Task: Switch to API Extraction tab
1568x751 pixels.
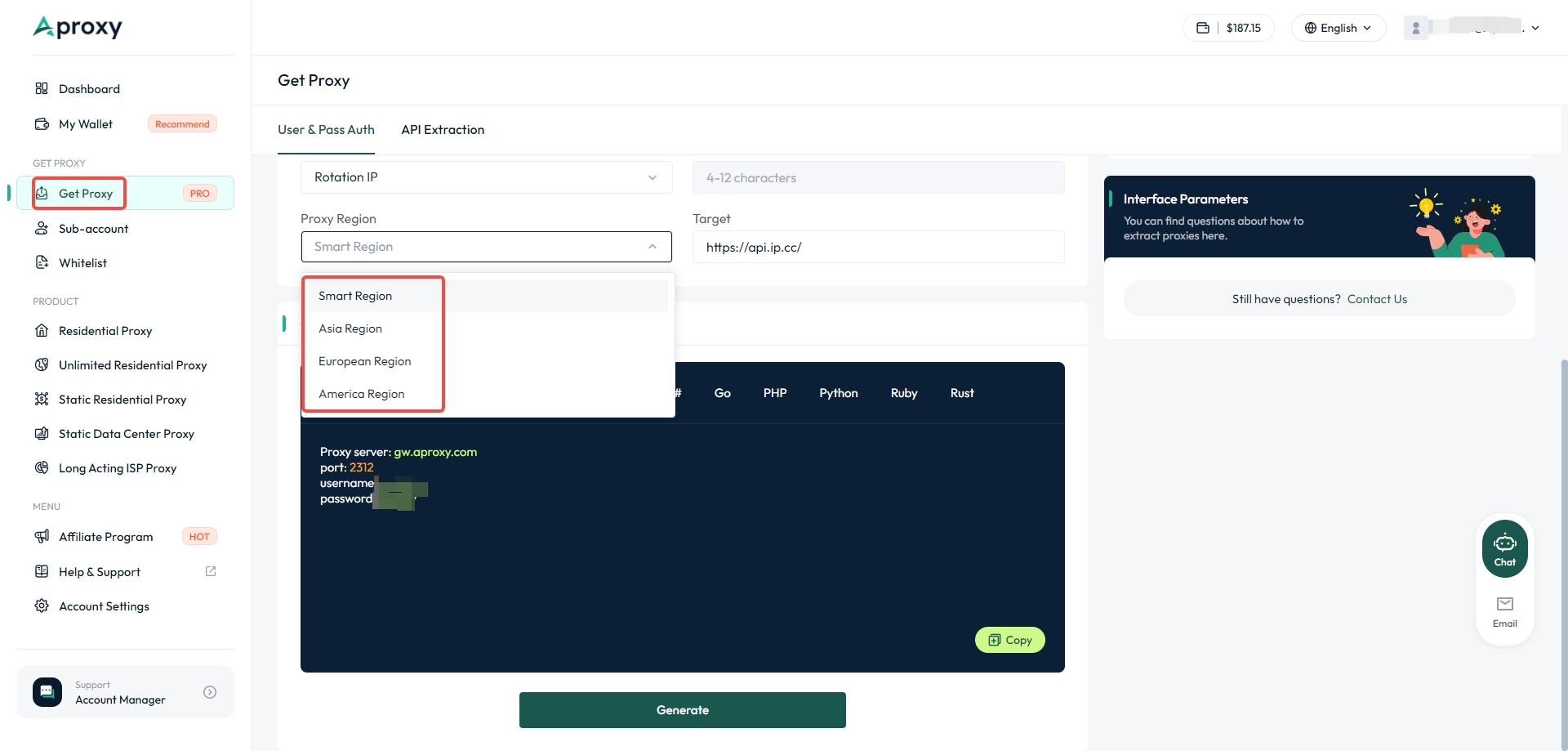Action: click(x=443, y=130)
